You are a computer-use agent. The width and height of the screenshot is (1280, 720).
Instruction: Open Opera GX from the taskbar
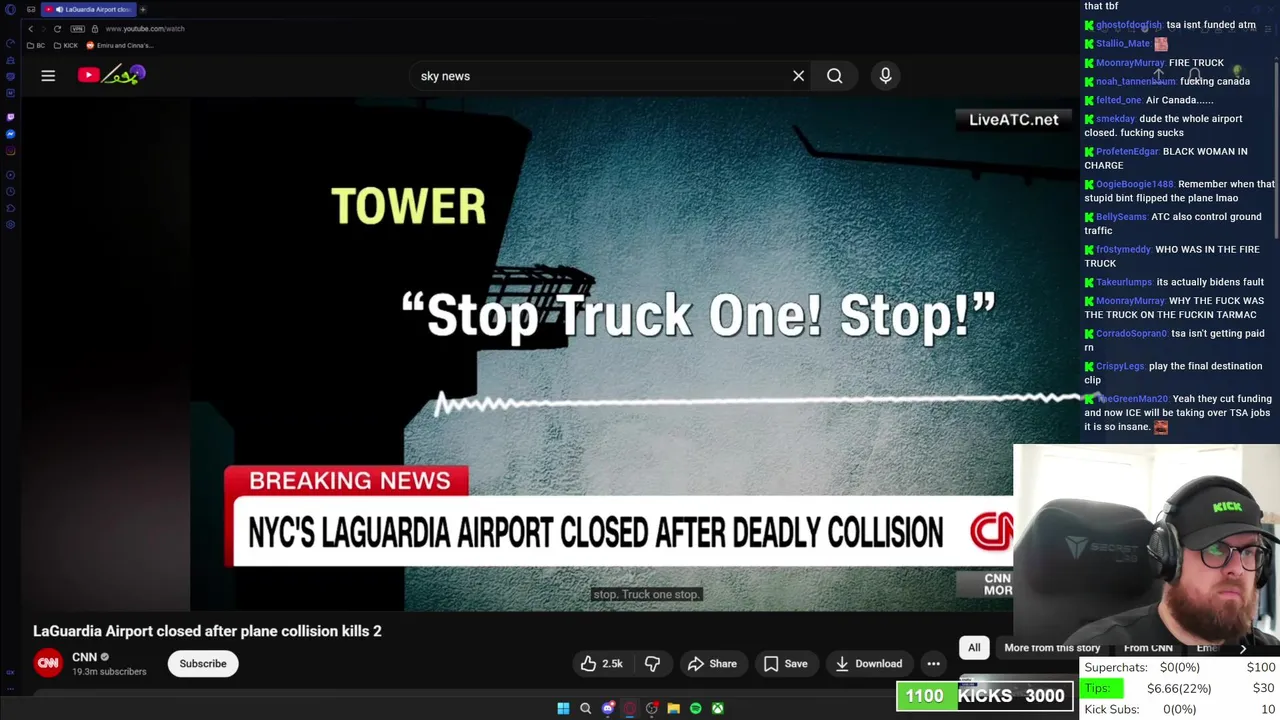[x=630, y=708]
